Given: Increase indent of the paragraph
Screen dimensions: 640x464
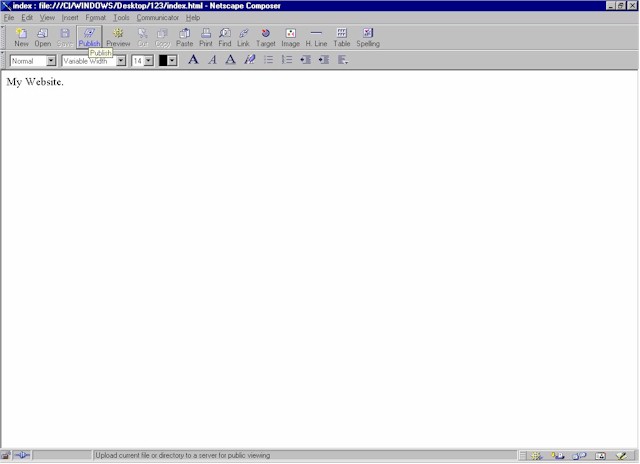Looking at the screenshot, I should click(324, 60).
